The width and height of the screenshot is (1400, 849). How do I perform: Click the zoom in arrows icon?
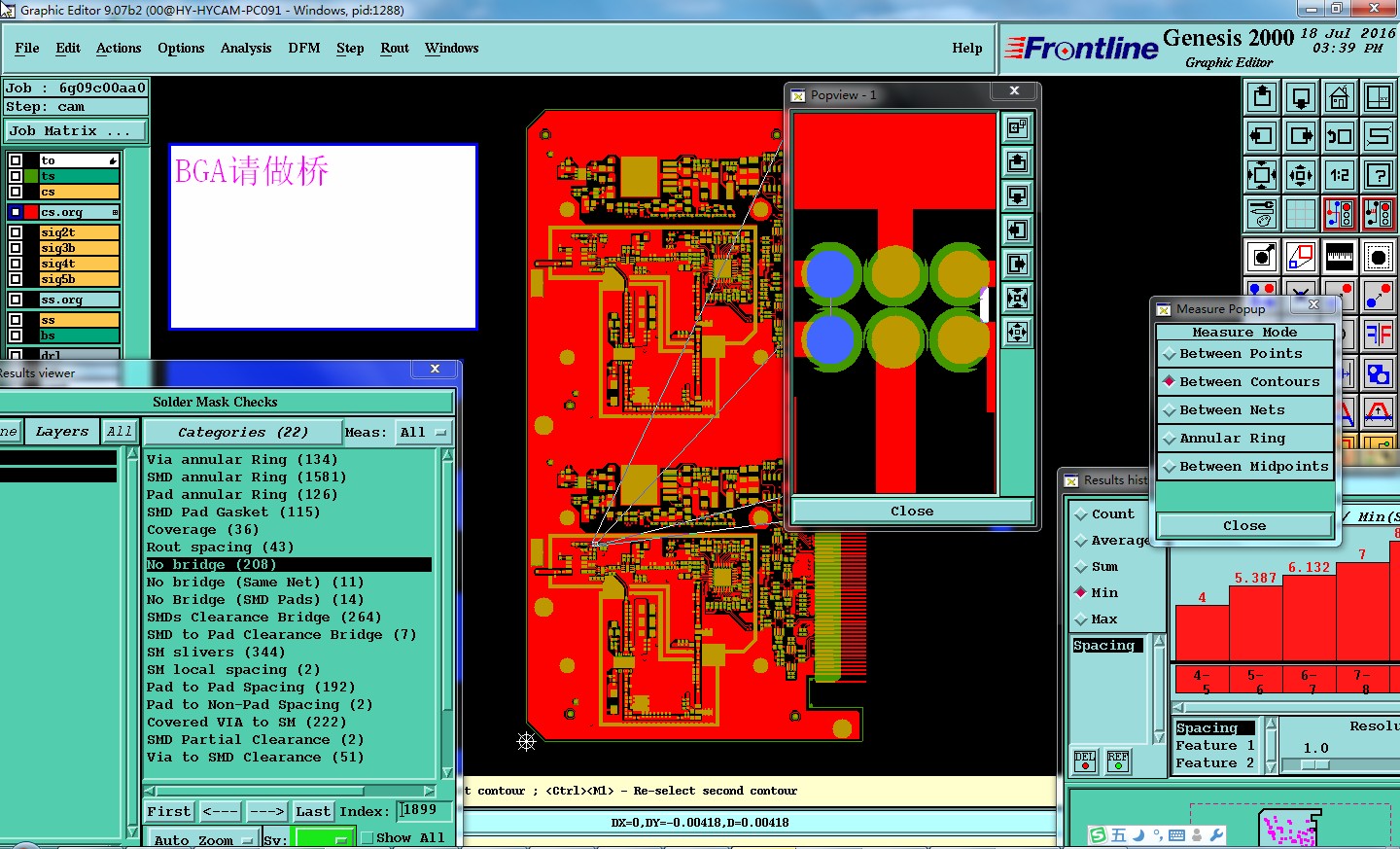[x=1262, y=175]
